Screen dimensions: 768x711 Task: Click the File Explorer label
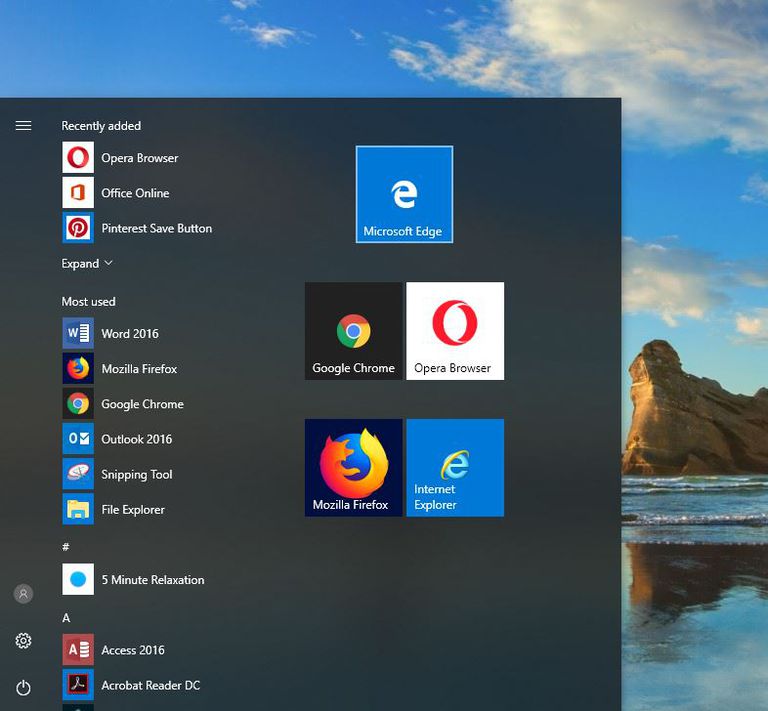coord(133,510)
